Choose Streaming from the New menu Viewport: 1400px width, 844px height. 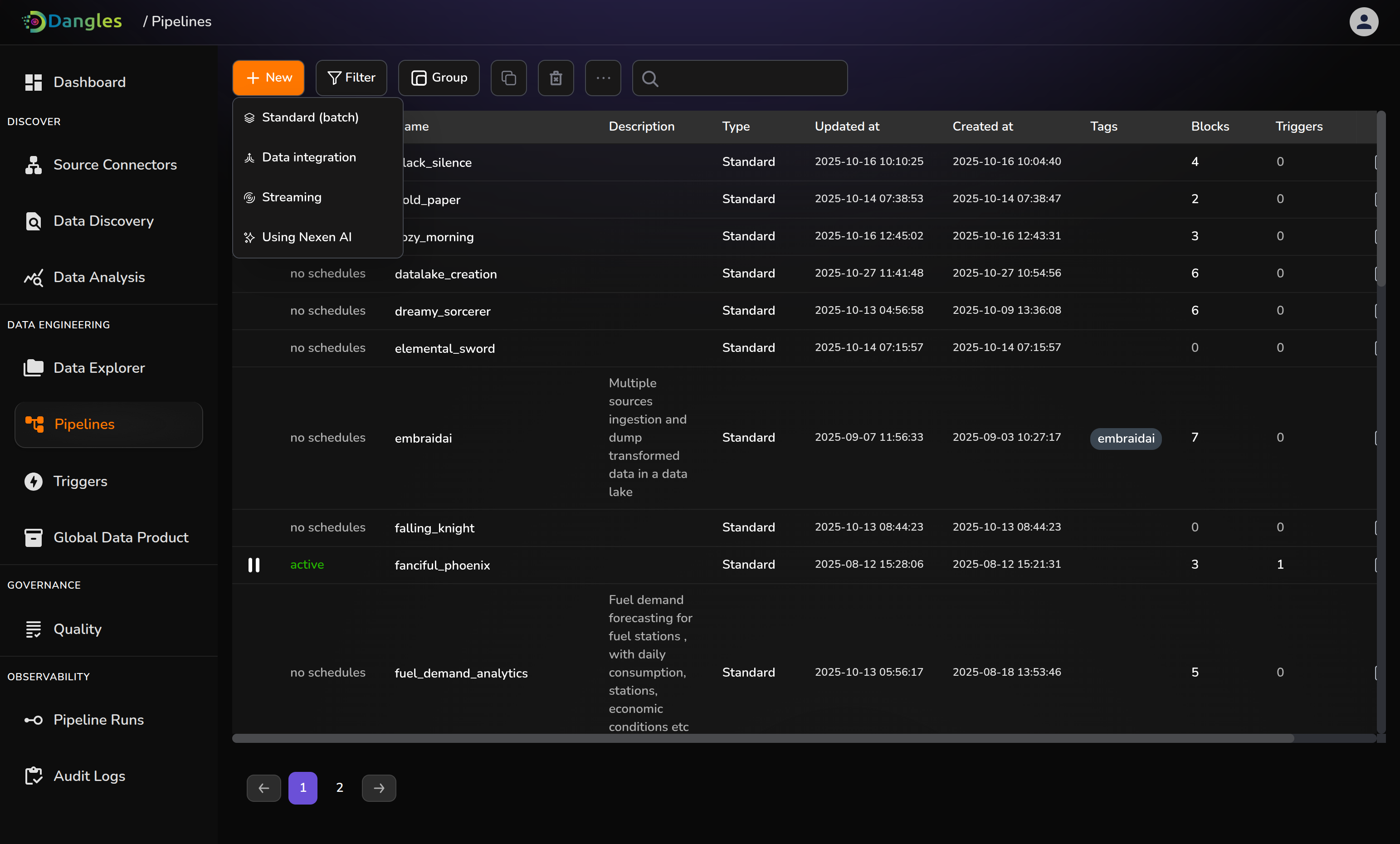click(291, 197)
